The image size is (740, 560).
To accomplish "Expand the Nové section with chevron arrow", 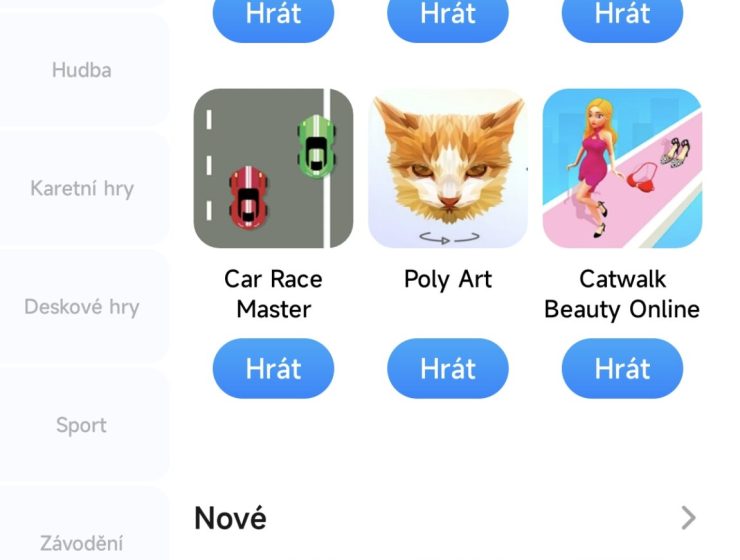I will pos(689,518).
